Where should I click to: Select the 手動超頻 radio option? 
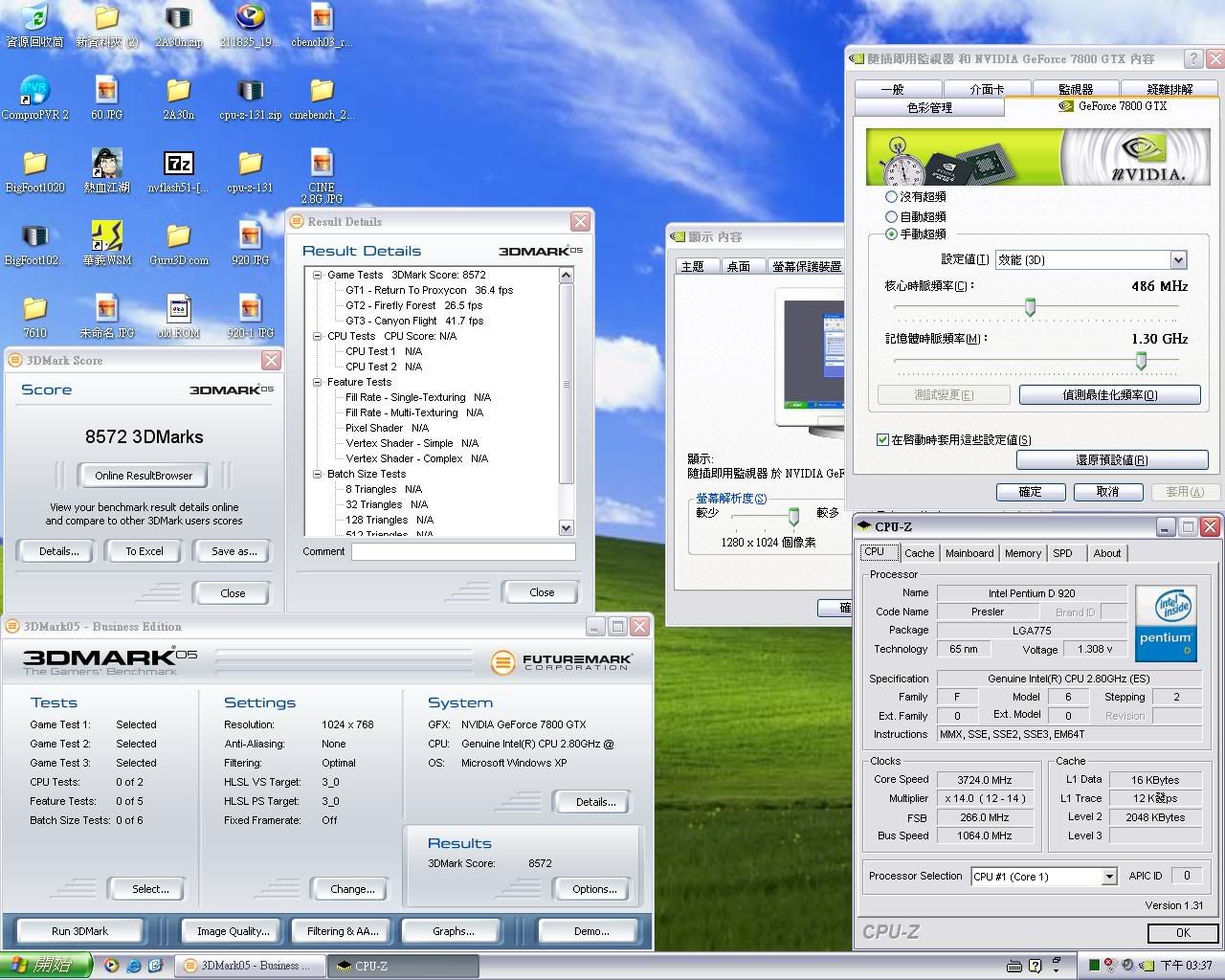(x=891, y=234)
